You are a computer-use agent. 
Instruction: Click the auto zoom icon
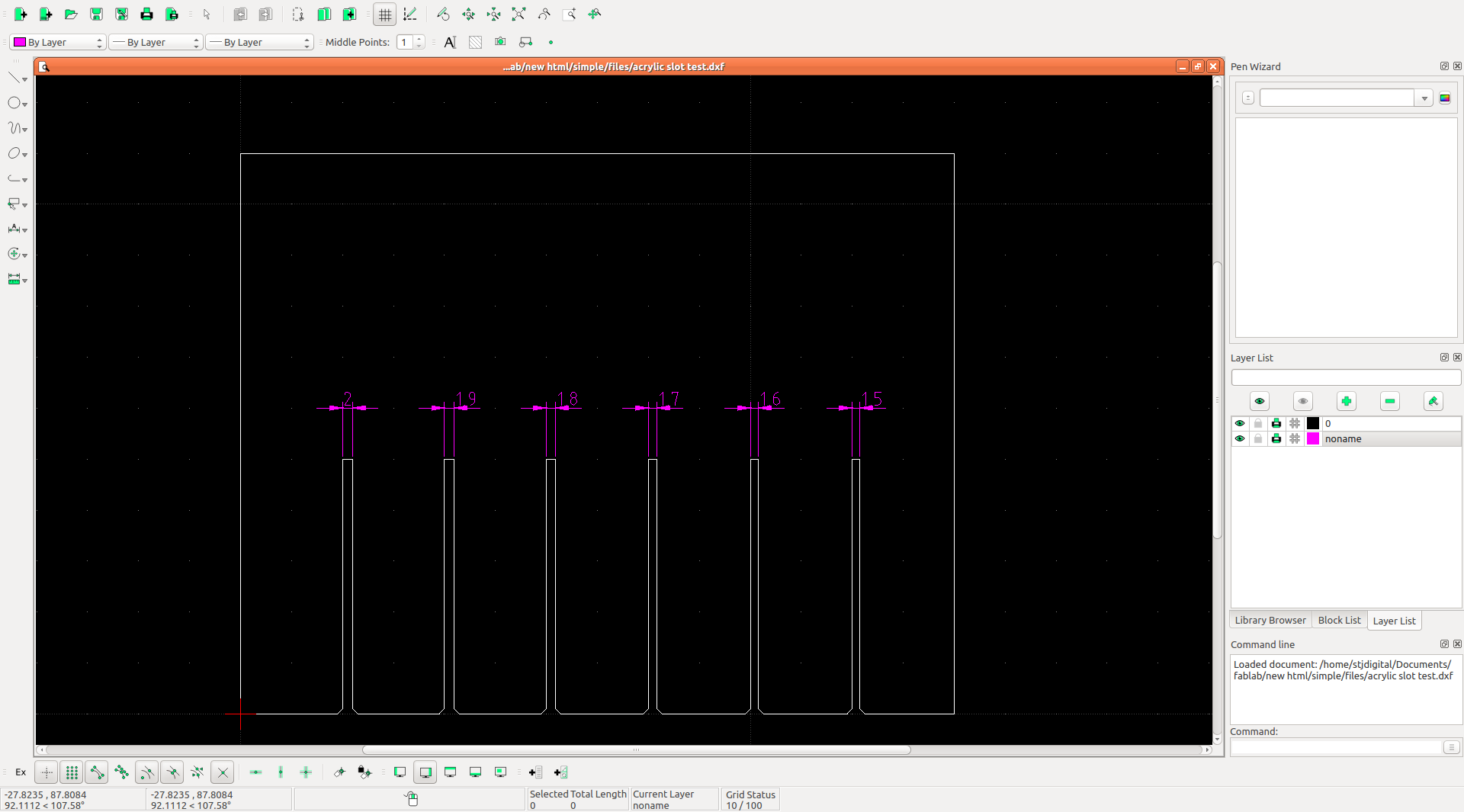click(518, 14)
